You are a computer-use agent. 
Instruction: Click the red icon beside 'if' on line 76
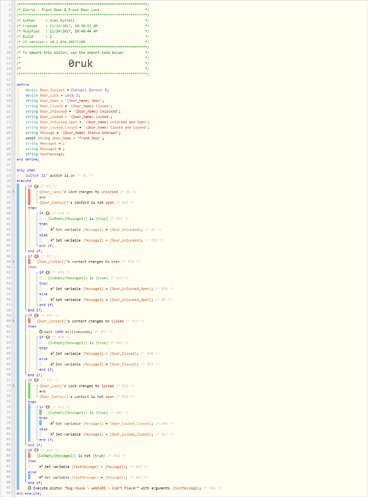48,408
